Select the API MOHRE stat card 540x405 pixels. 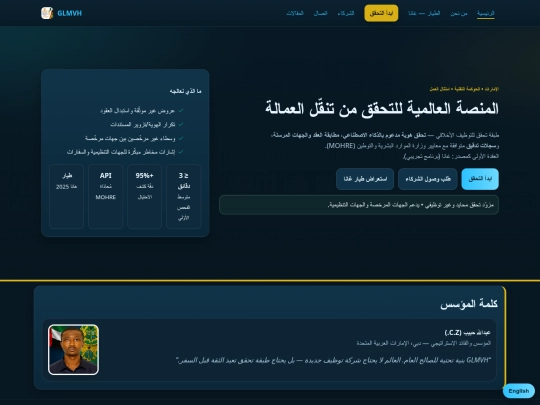pyautogui.click(x=105, y=196)
